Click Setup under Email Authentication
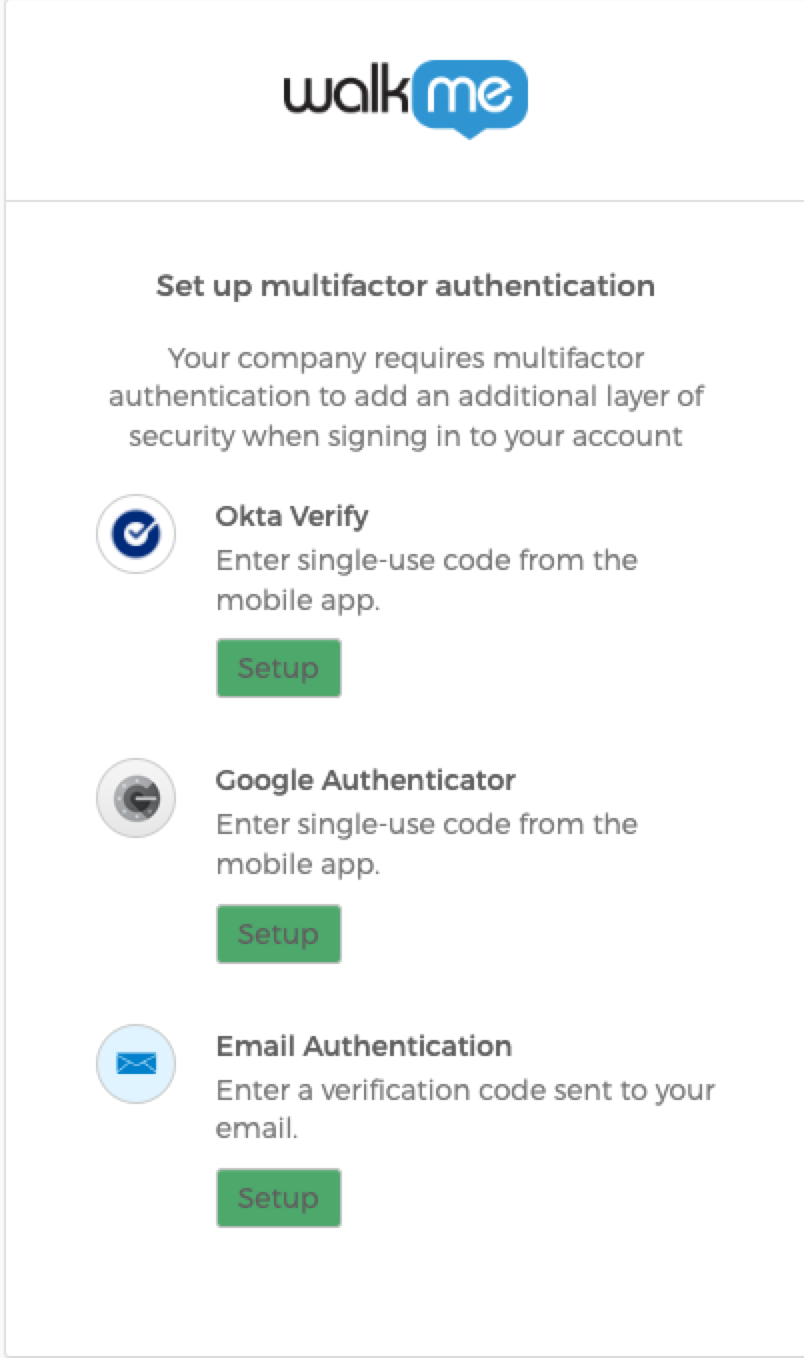Viewport: 804px width, 1358px height. click(x=278, y=1197)
